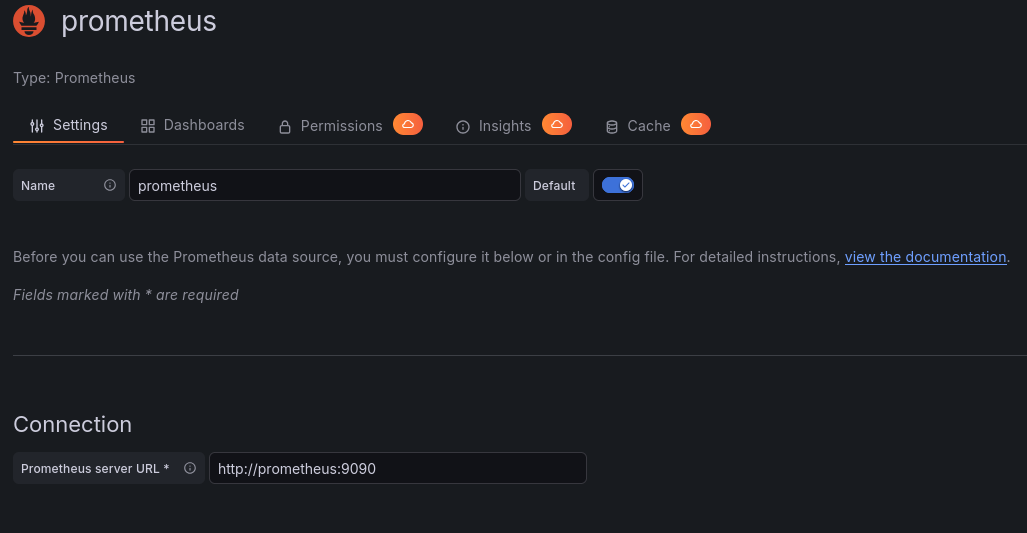This screenshot has height=533, width=1027.
Task: Click the cloud badge next to Permissions
Action: 408,124
